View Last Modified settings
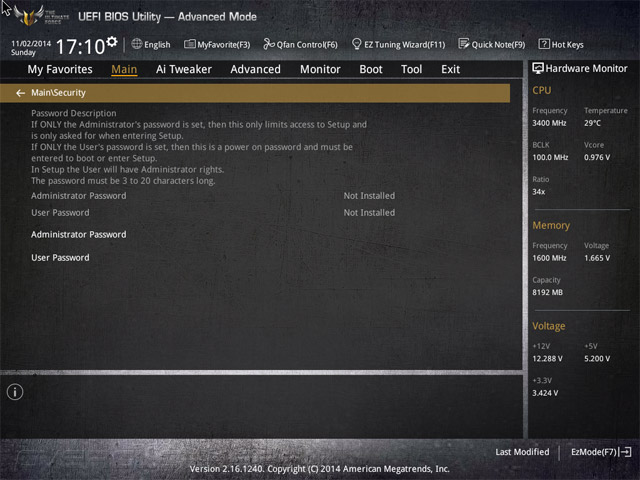640x480 pixels. pyautogui.click(x=522, y=452)
